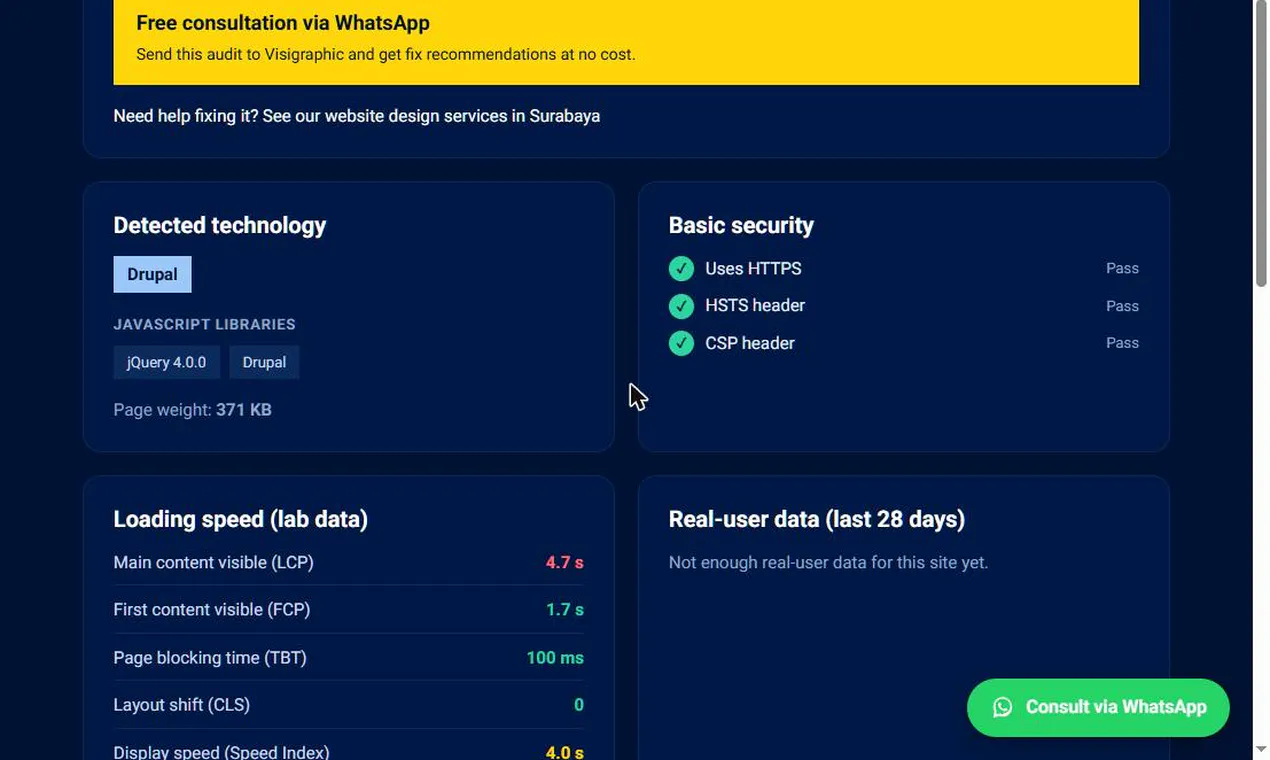1270x760 pixels.
Task: Select the highlighted Drupal technology tag
Action: [x=152, y=274]
